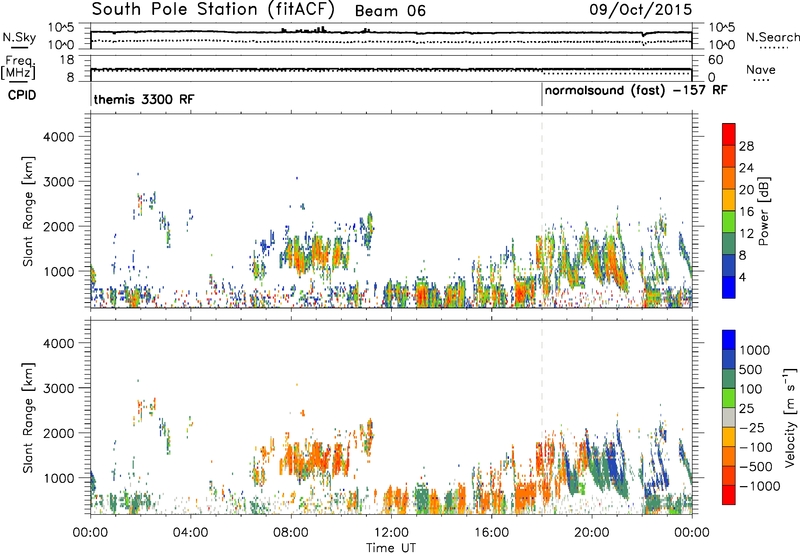Click the "08:00" time axis tick label
This screenshot has height=554, width=800.
coord(291,533)
